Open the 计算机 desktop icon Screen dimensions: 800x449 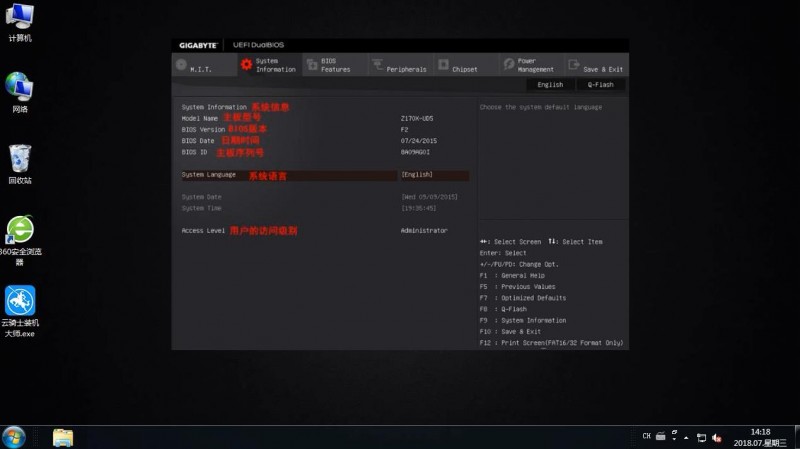(20, 22)
